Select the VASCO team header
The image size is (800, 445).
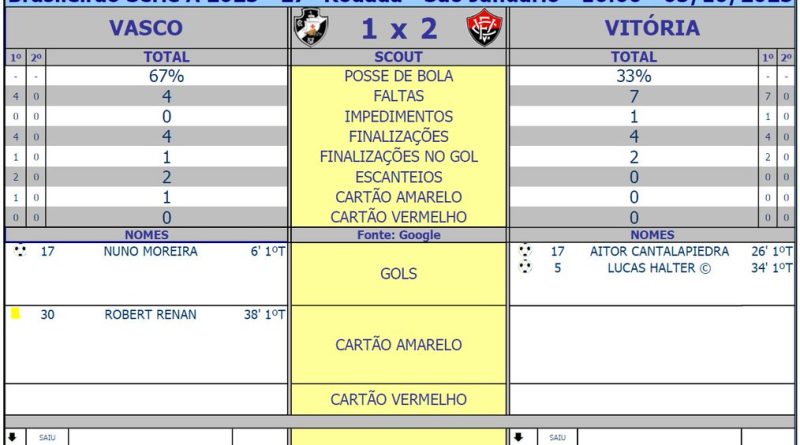pos(146,28)
